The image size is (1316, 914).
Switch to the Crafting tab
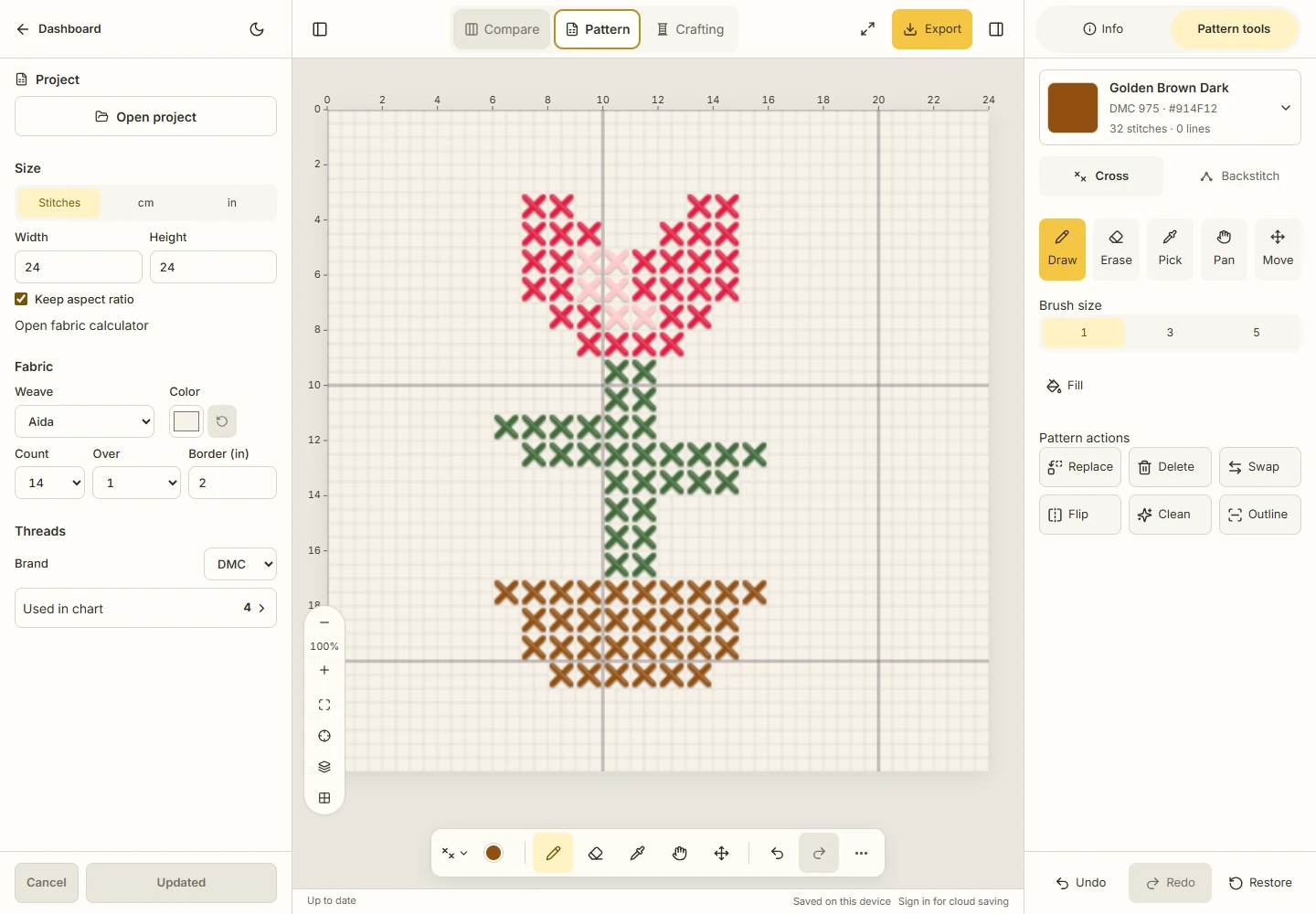click(690, 29)
